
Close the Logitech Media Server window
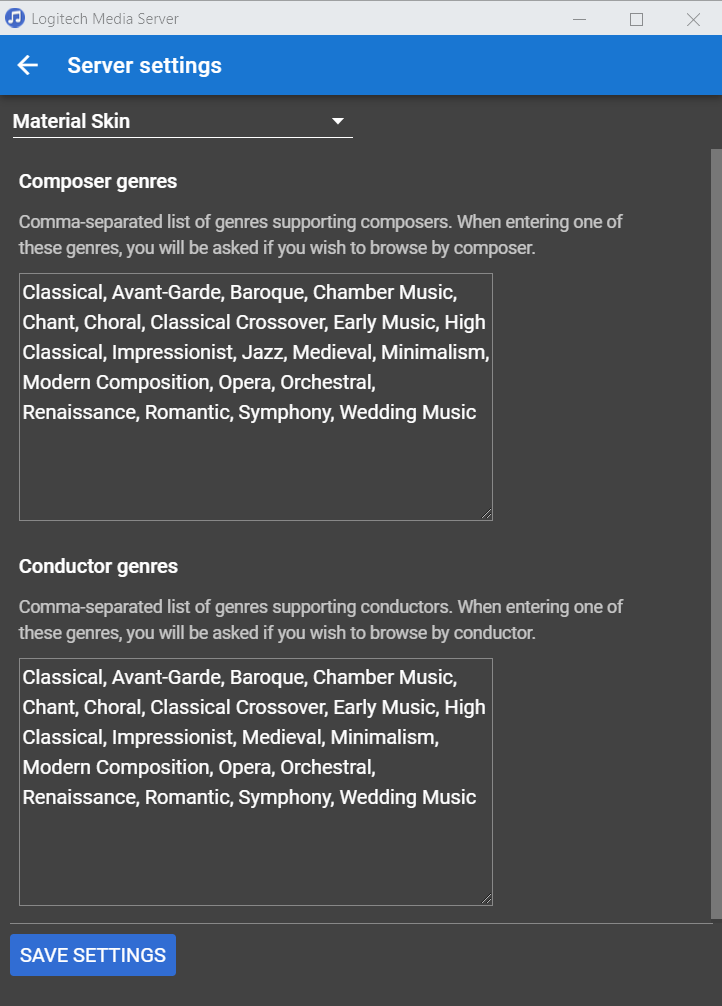[x=693, y=18]
